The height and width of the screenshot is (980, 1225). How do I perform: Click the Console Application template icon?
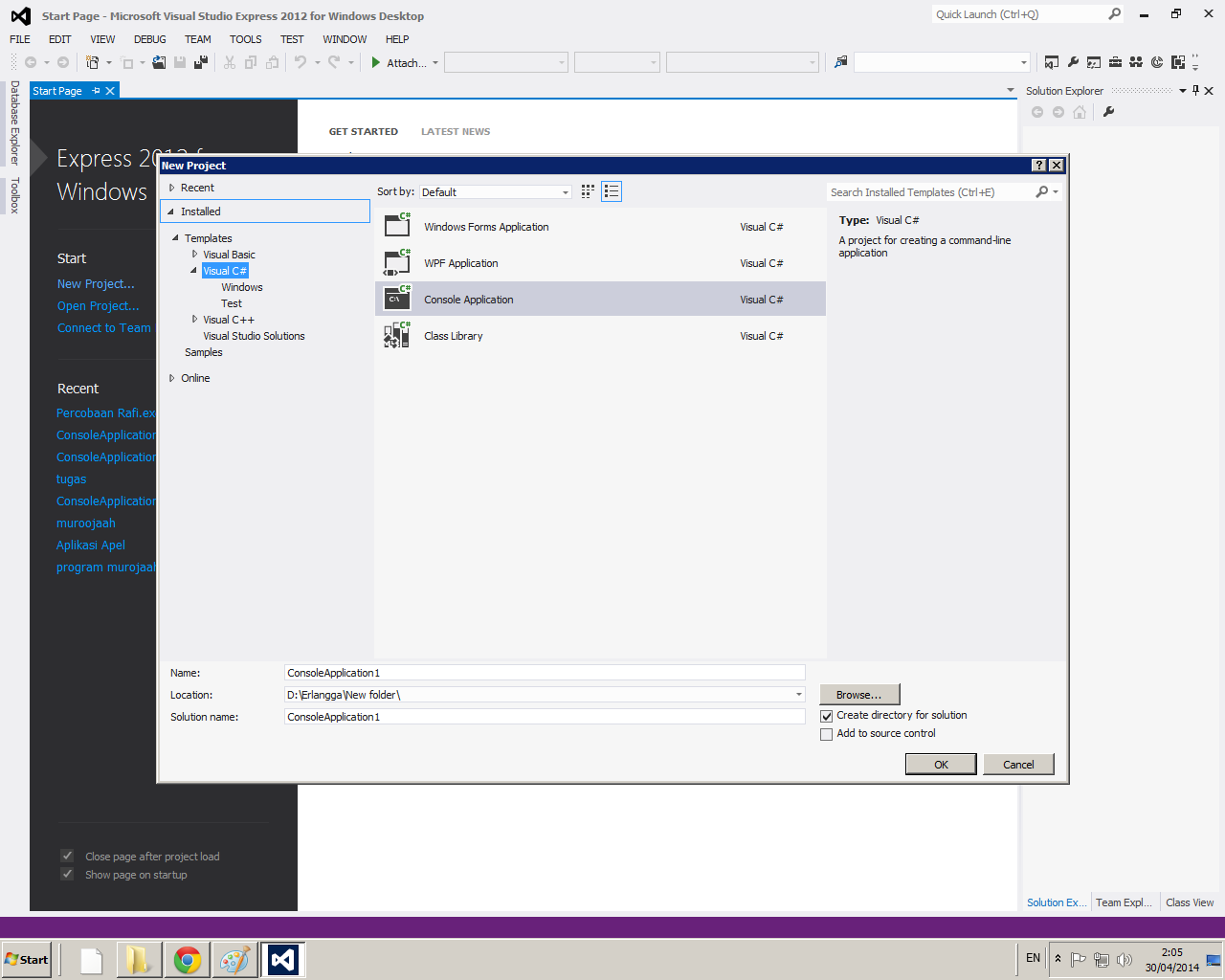(397, 299)
